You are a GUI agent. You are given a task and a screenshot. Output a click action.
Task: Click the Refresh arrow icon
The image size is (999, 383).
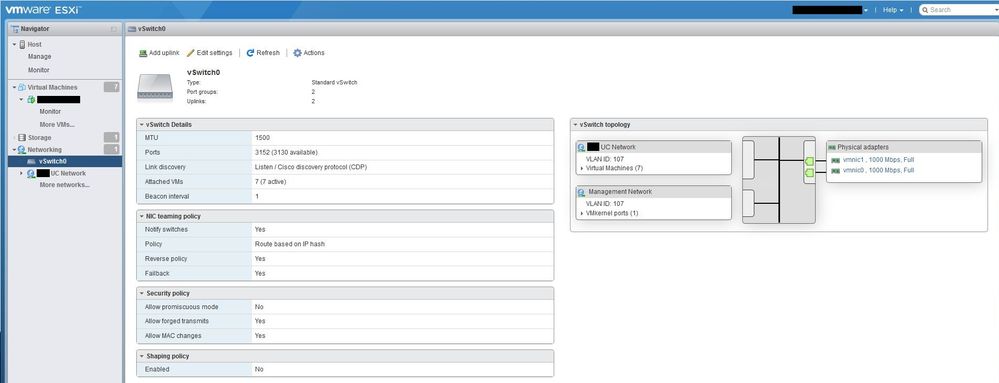point(250,53)
